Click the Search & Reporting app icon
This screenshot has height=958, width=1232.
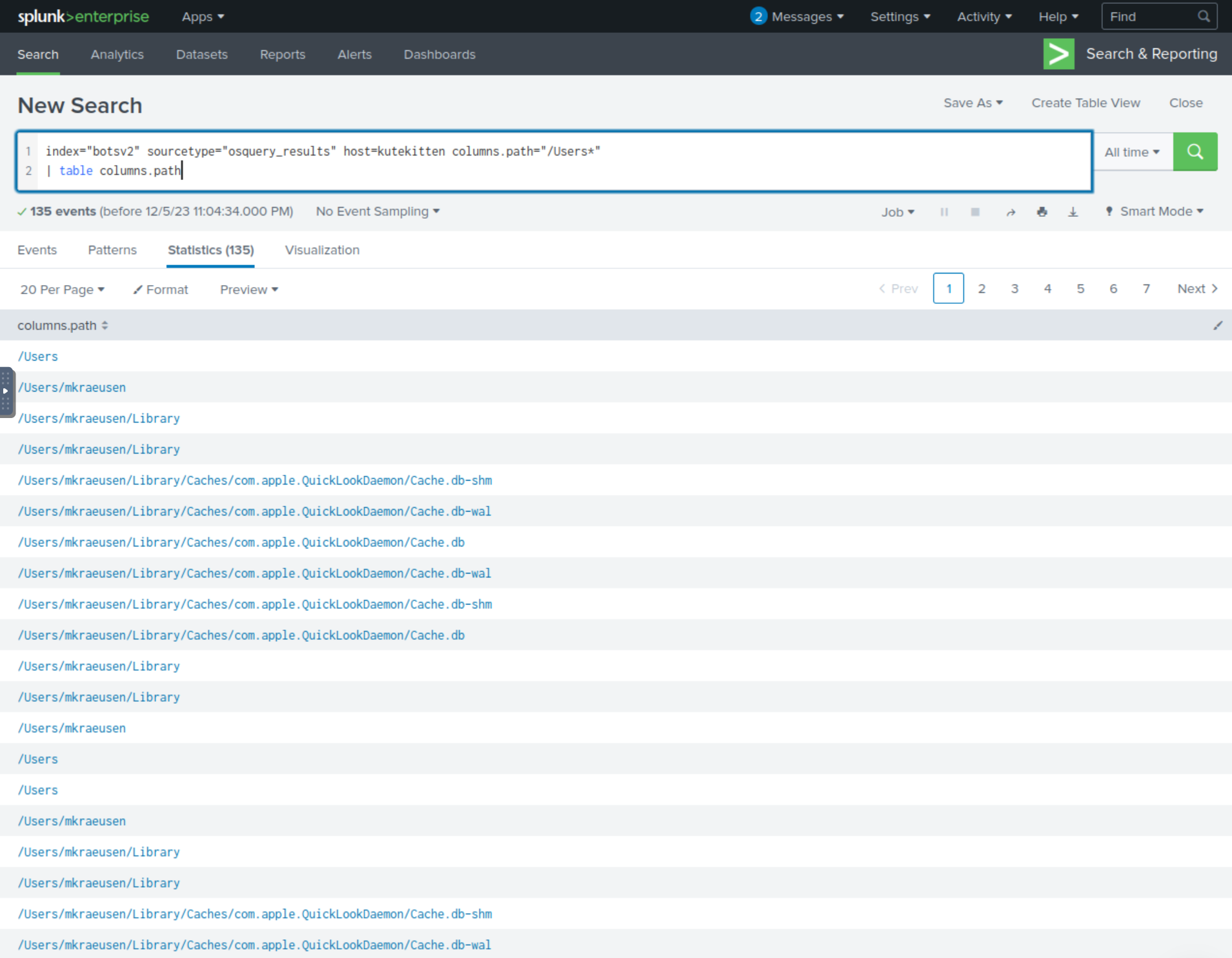(1058, 54)
